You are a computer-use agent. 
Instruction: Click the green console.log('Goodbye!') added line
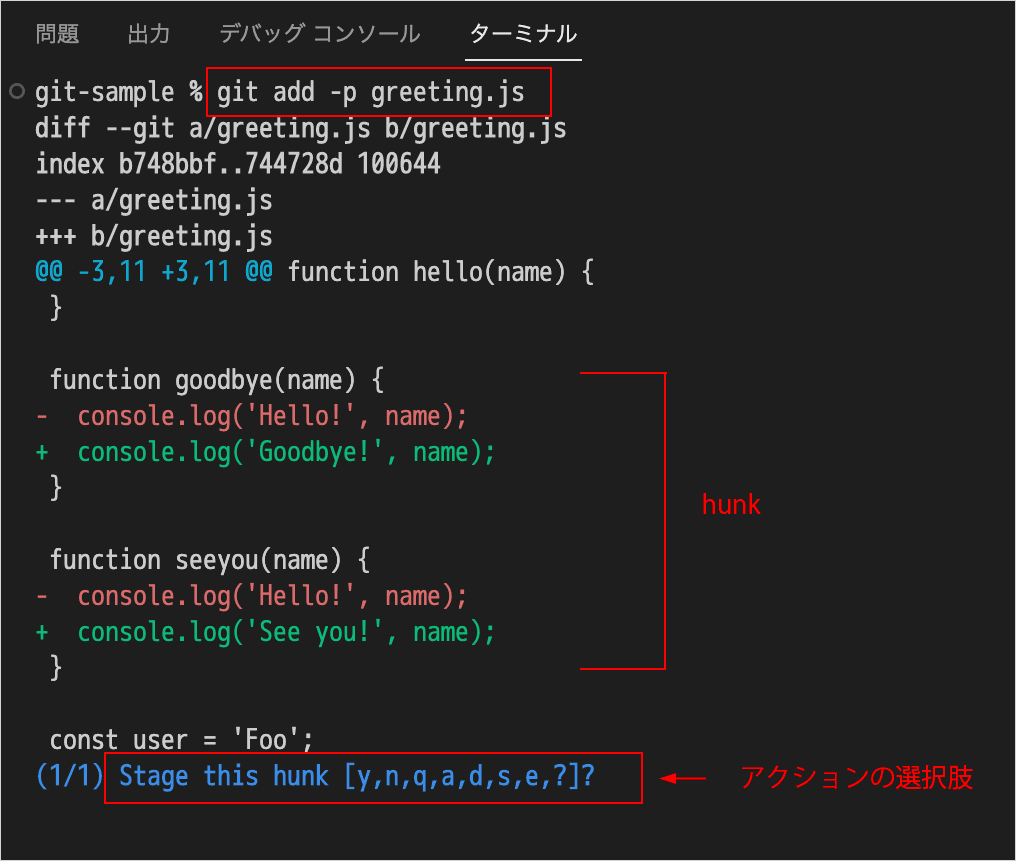pos(266,453)
